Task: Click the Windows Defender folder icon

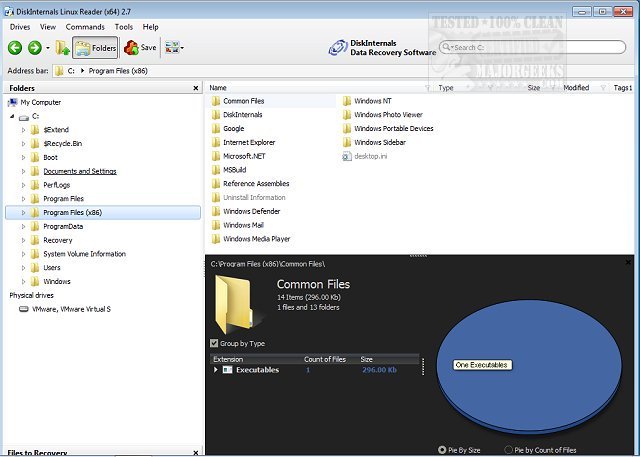Action: pos(216,211)
